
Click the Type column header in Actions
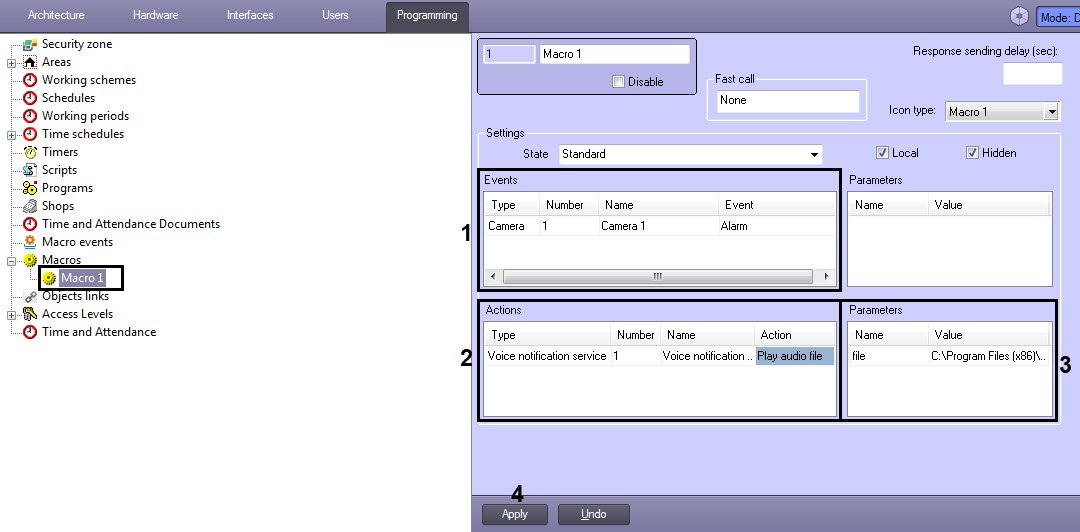[x=548, y=335]
